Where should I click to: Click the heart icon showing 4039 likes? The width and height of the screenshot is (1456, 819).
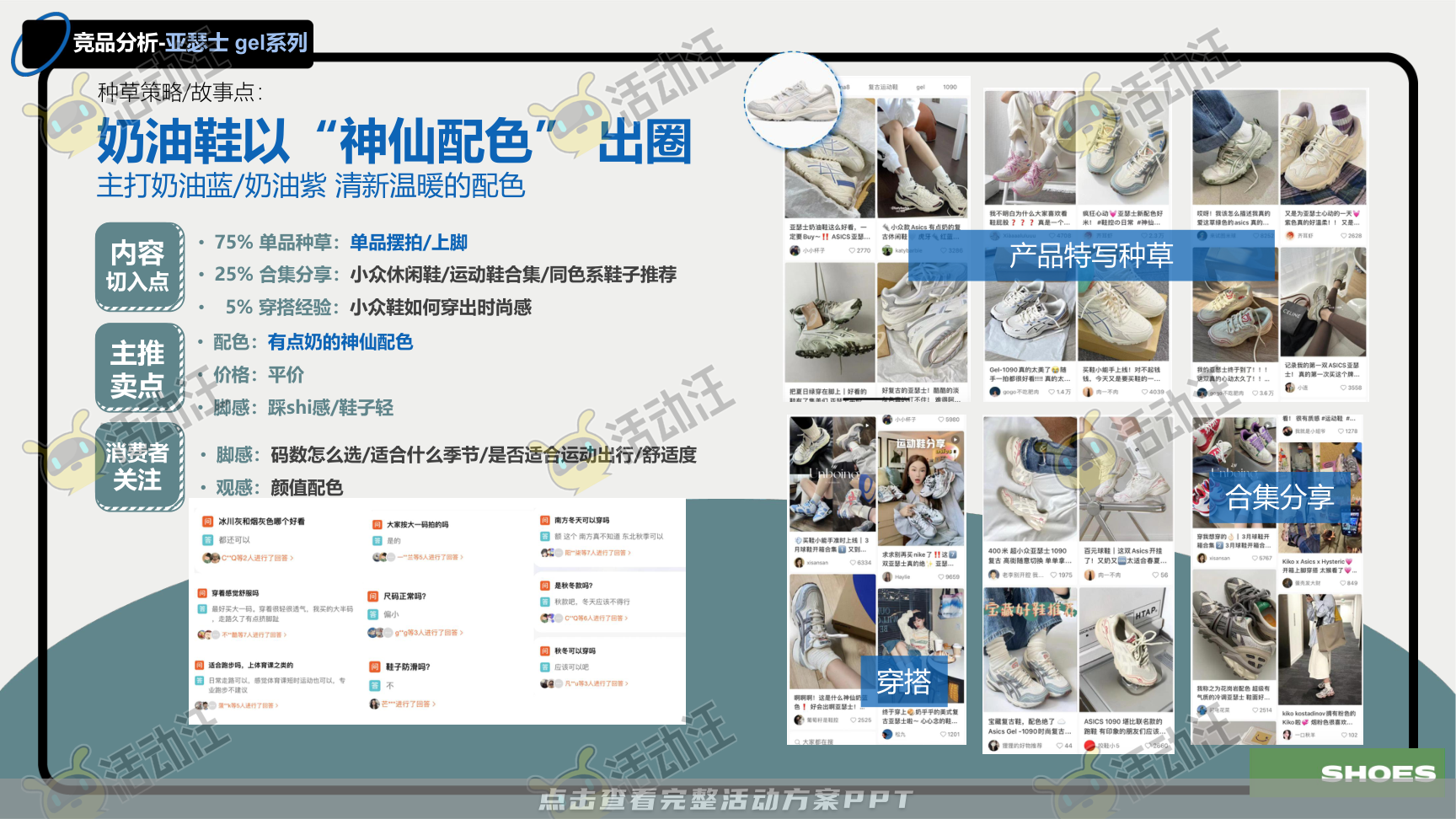(1144, 392)
